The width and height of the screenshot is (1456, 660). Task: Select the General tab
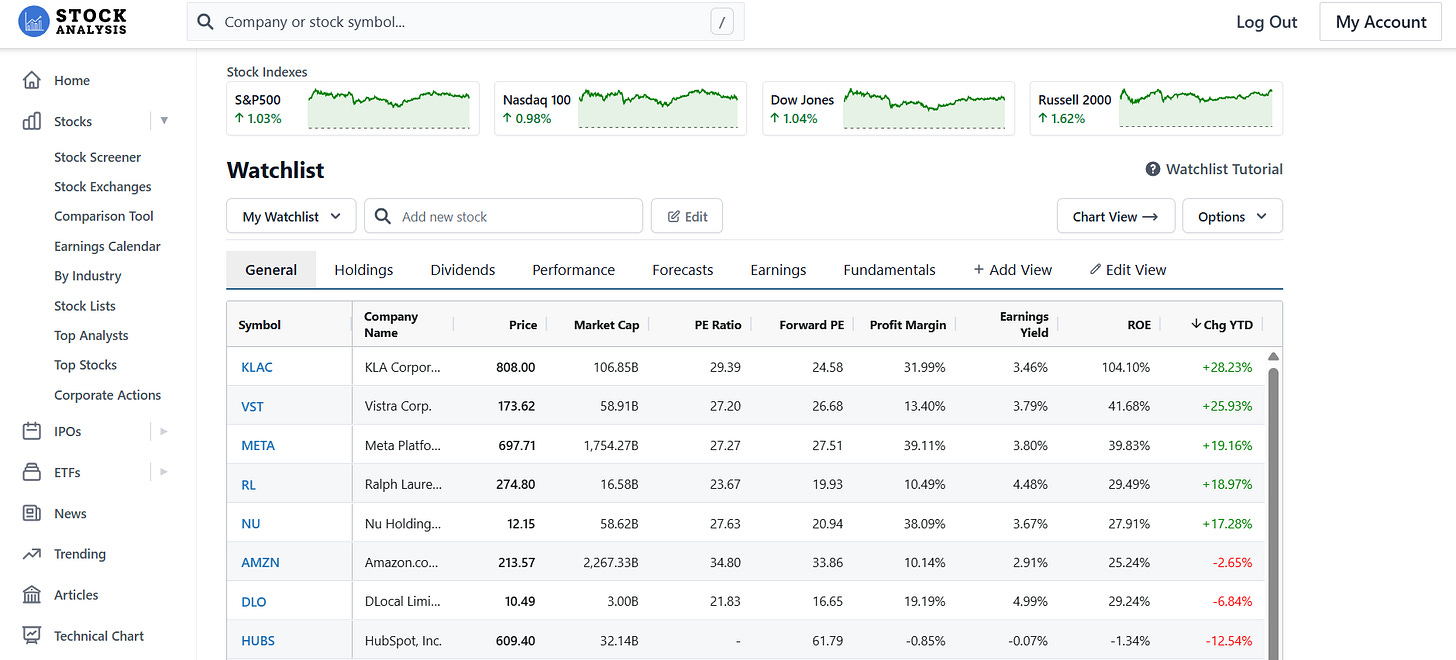click(271, 269)
